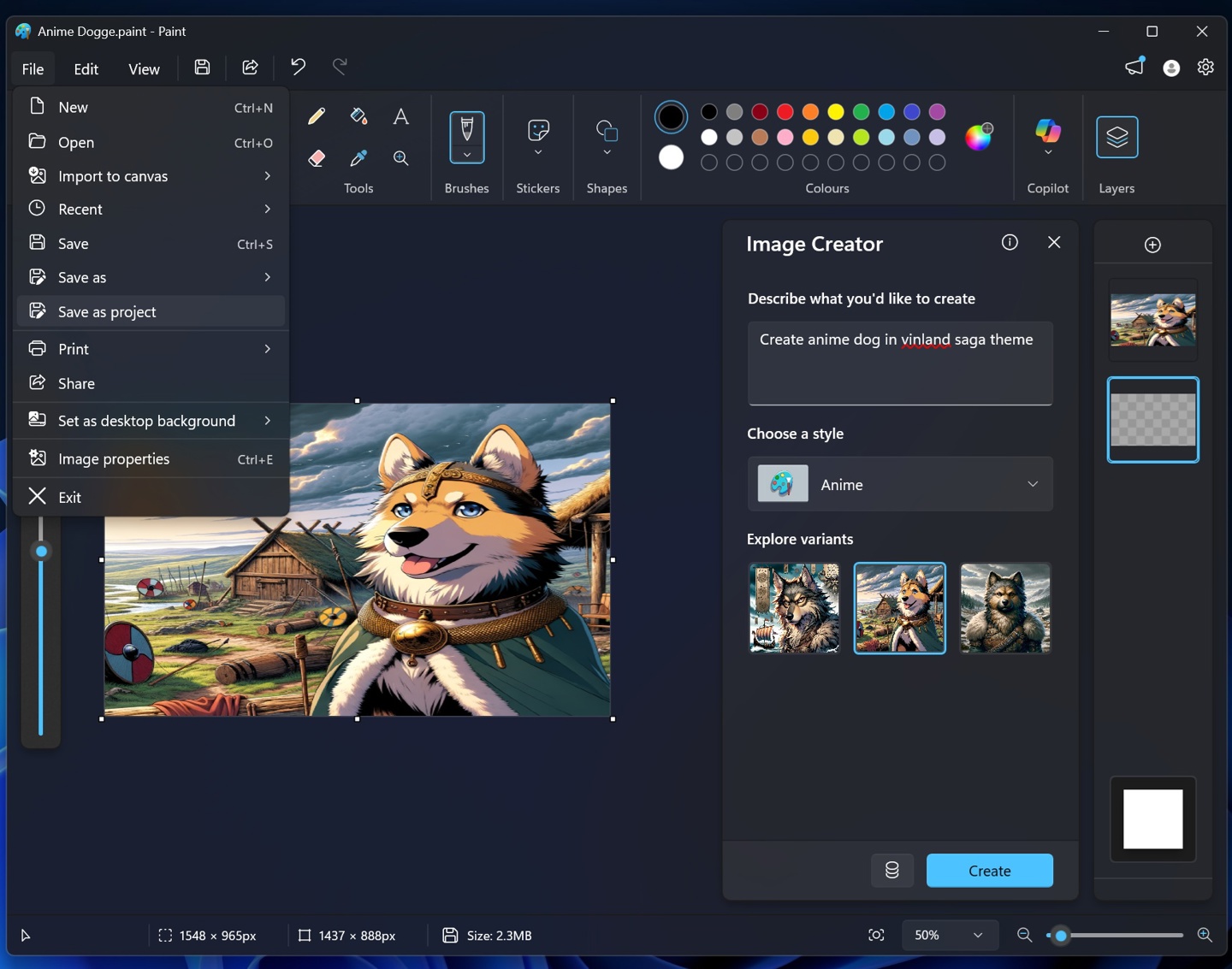This screenshot has height=969, width=1232.
Task: Choose Save as project from File menu
Action: (107, 311)
